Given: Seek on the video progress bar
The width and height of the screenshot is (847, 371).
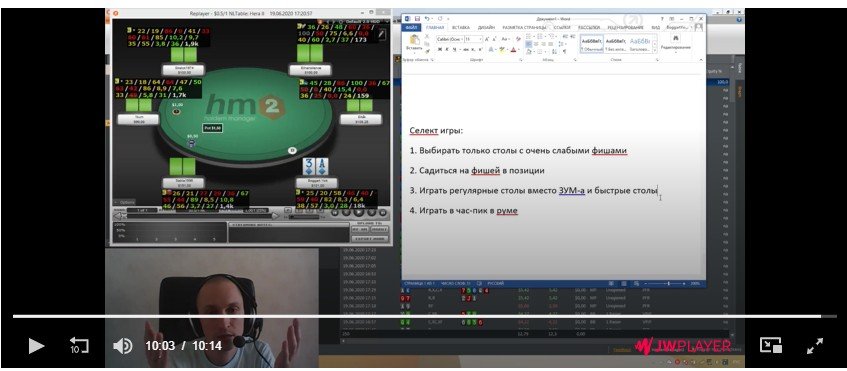Looking at the screenshot, I should point(417,316).
